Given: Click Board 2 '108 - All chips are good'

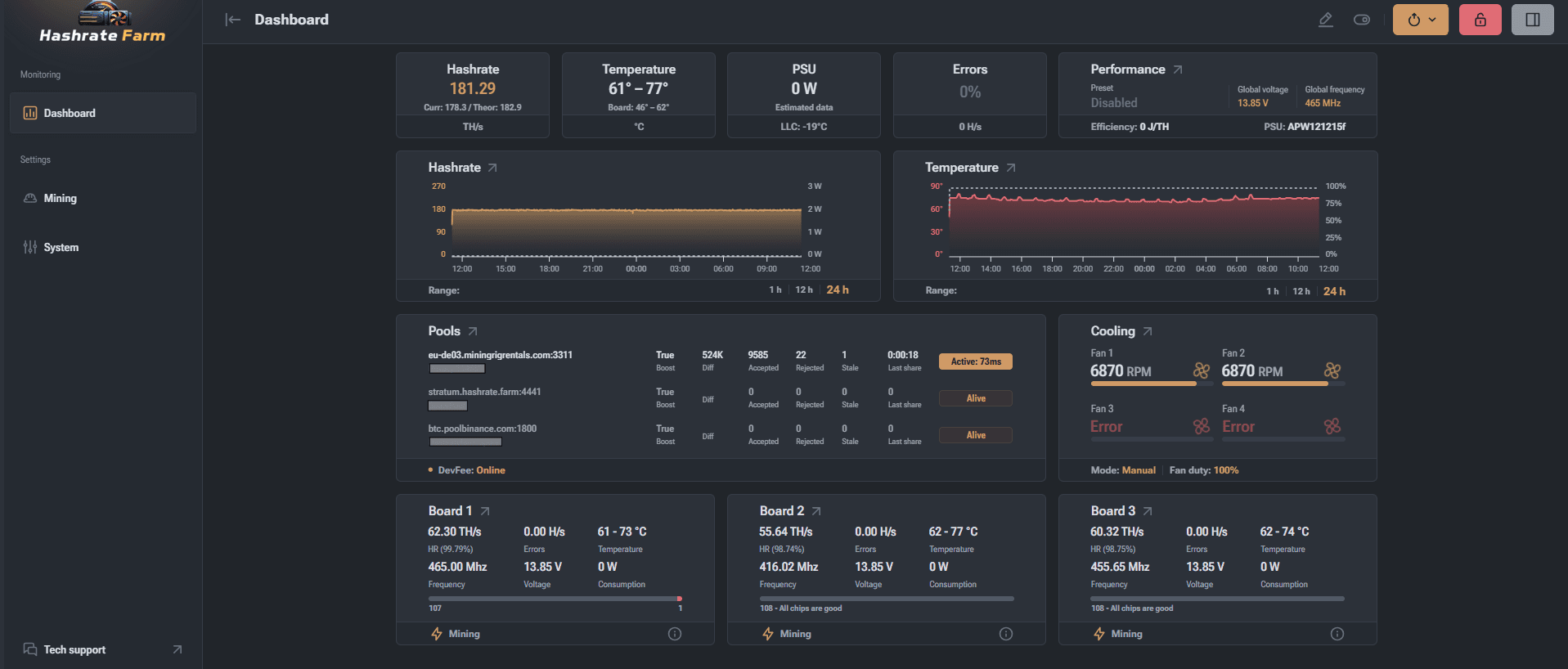Looking at the screenshot, I should 801,608.
